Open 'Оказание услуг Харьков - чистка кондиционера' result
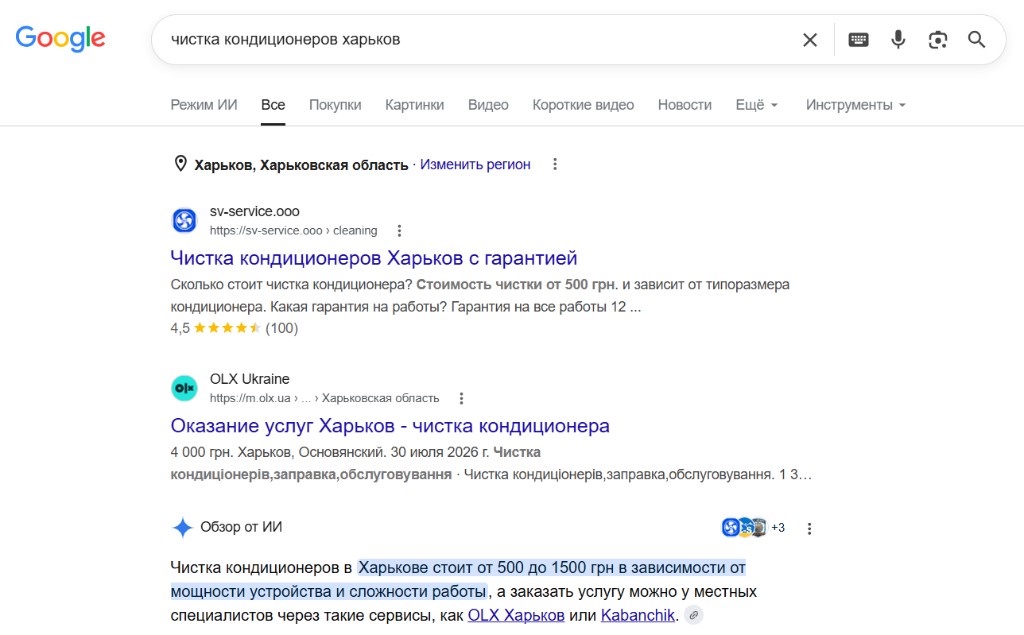1024x635 pixels. coord(390,426)
